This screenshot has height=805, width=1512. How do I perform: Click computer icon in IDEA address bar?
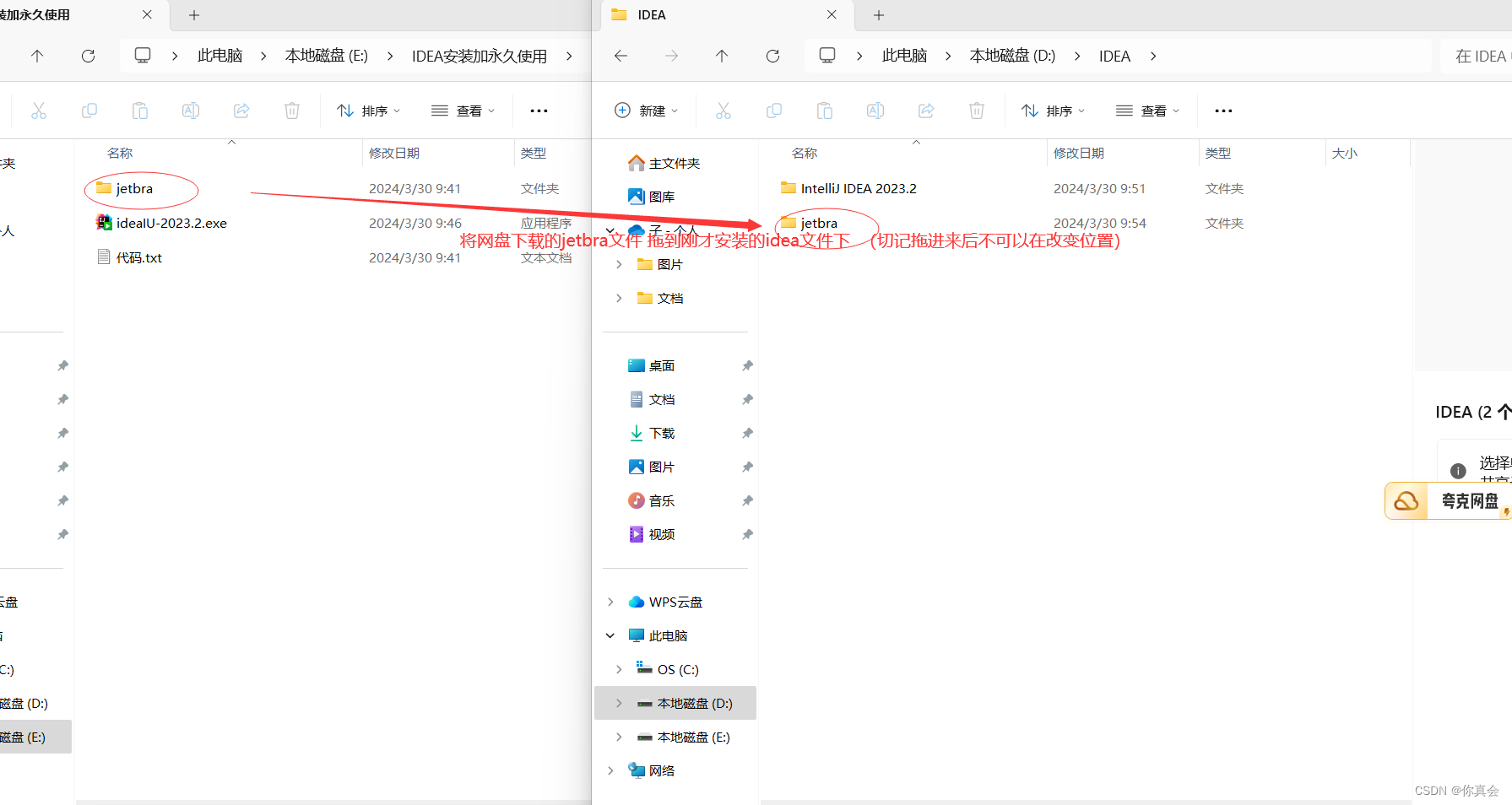(x=827, y=56)
